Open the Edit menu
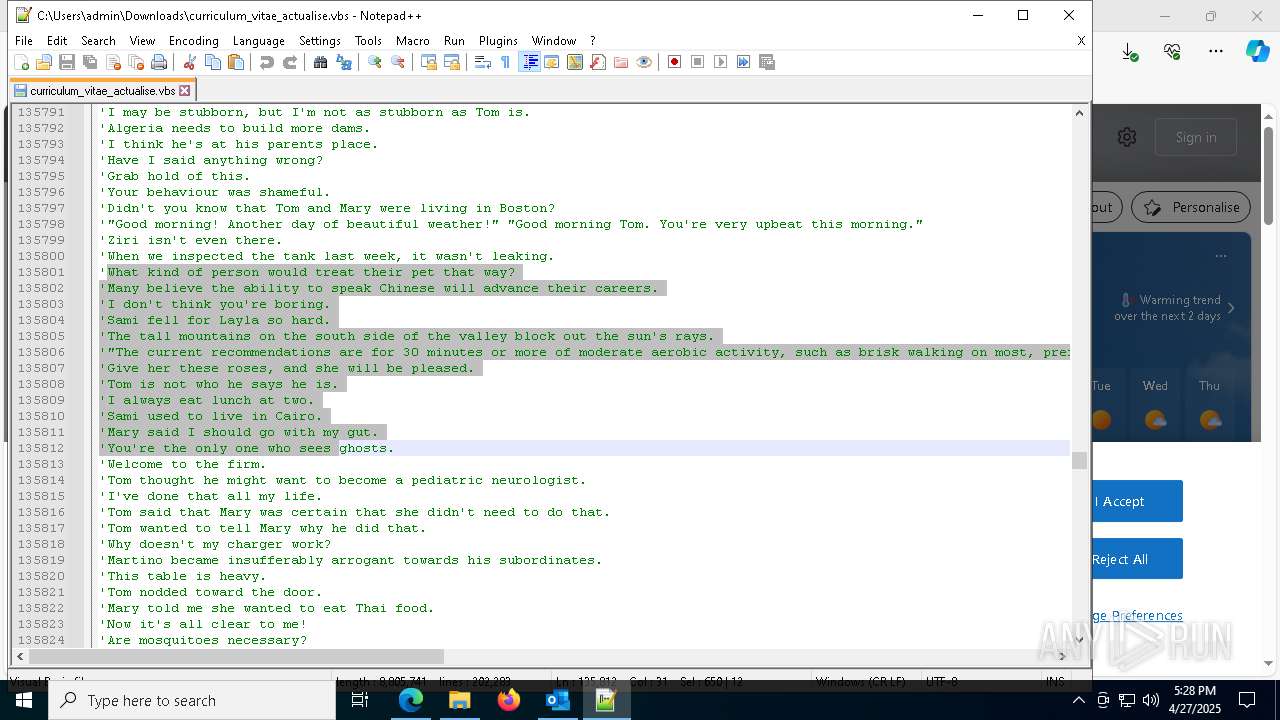 pyautogui.click(x=57, y=41)
